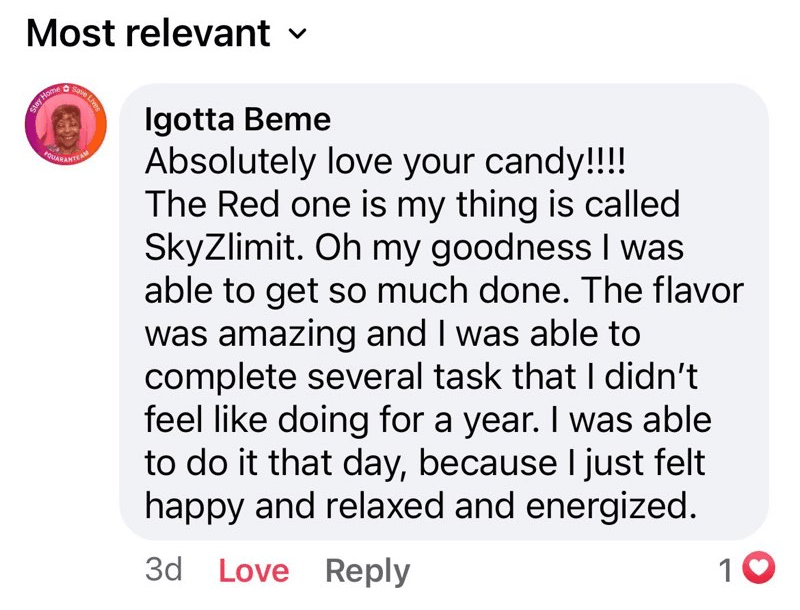
Task: Click the Igotta Beme commenter name
Action: (237, 120)
